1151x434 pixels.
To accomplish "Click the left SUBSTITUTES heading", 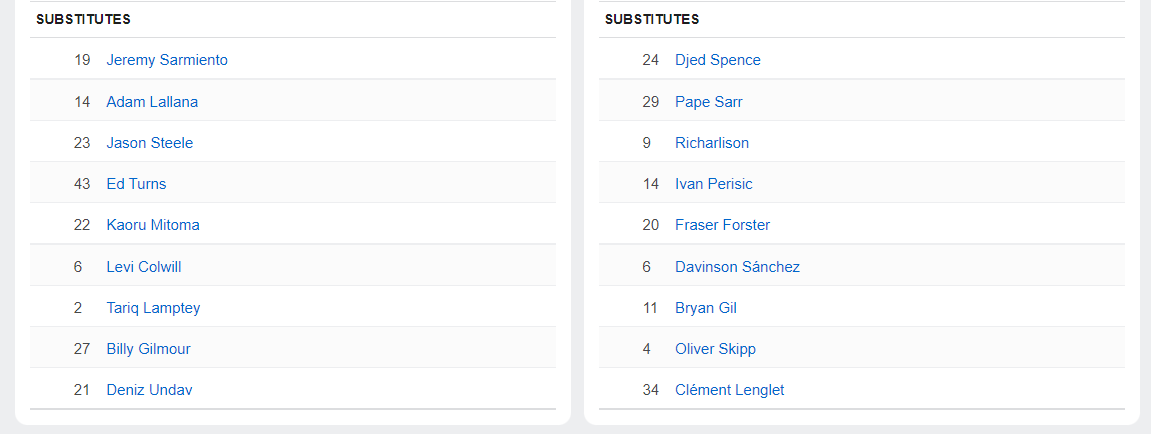I will point(83,19).
